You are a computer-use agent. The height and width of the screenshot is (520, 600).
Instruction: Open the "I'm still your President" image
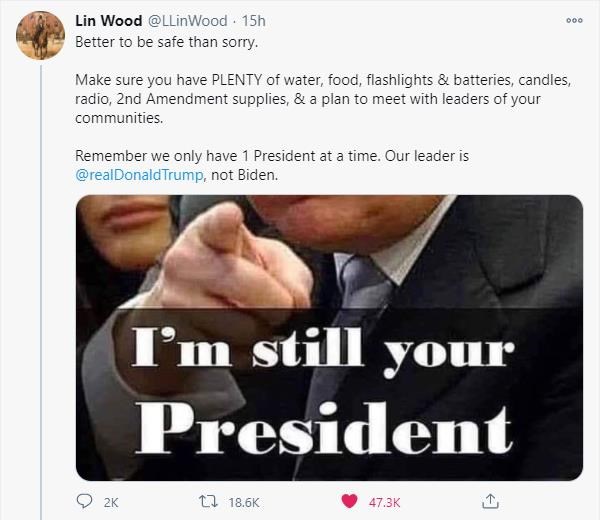329,338
